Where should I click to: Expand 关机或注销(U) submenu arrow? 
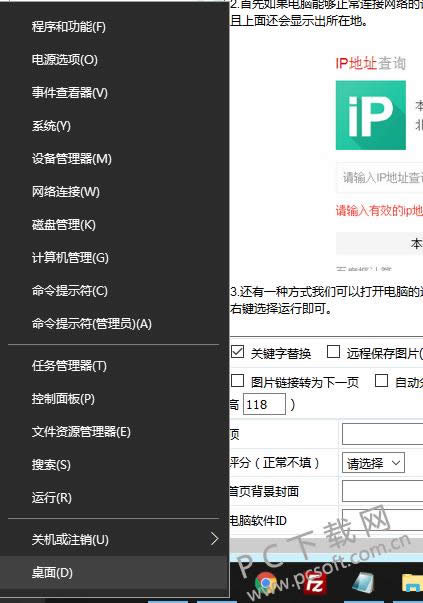215,539
